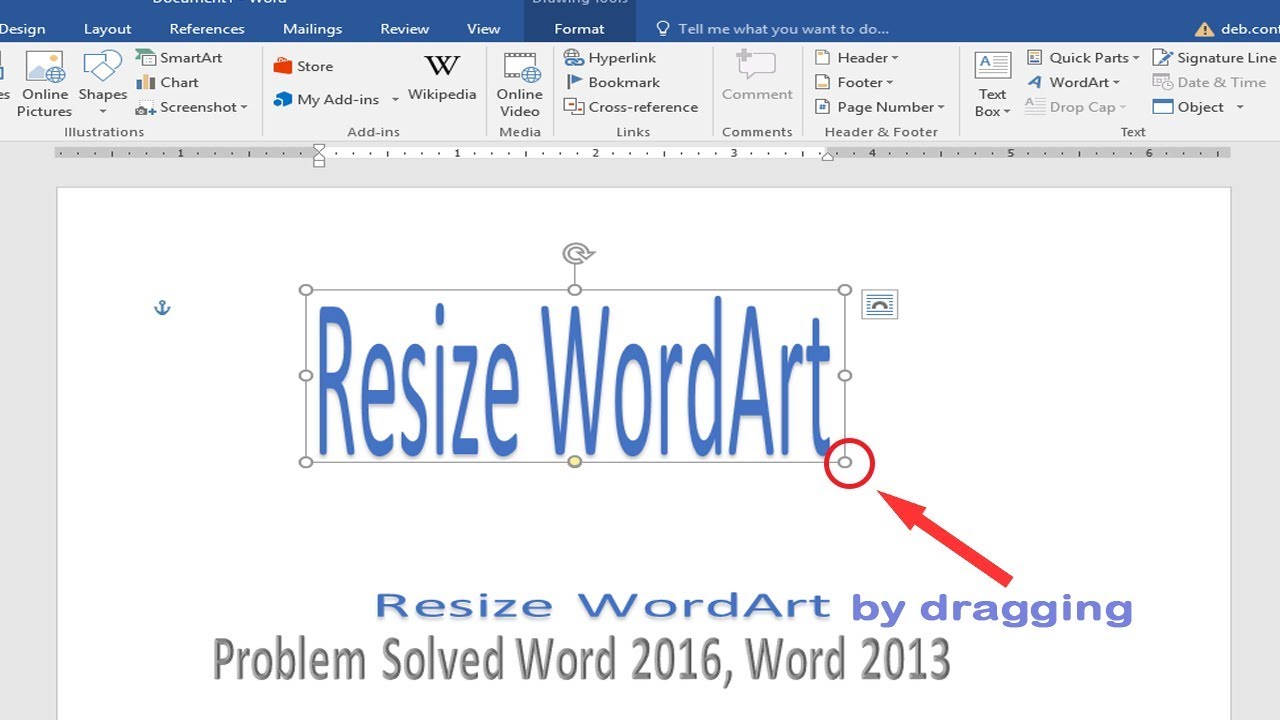Open the Screenshot tool
The width and height of the screenshot is (1280, 720).
pyautogui.click(x=191, y=107)
